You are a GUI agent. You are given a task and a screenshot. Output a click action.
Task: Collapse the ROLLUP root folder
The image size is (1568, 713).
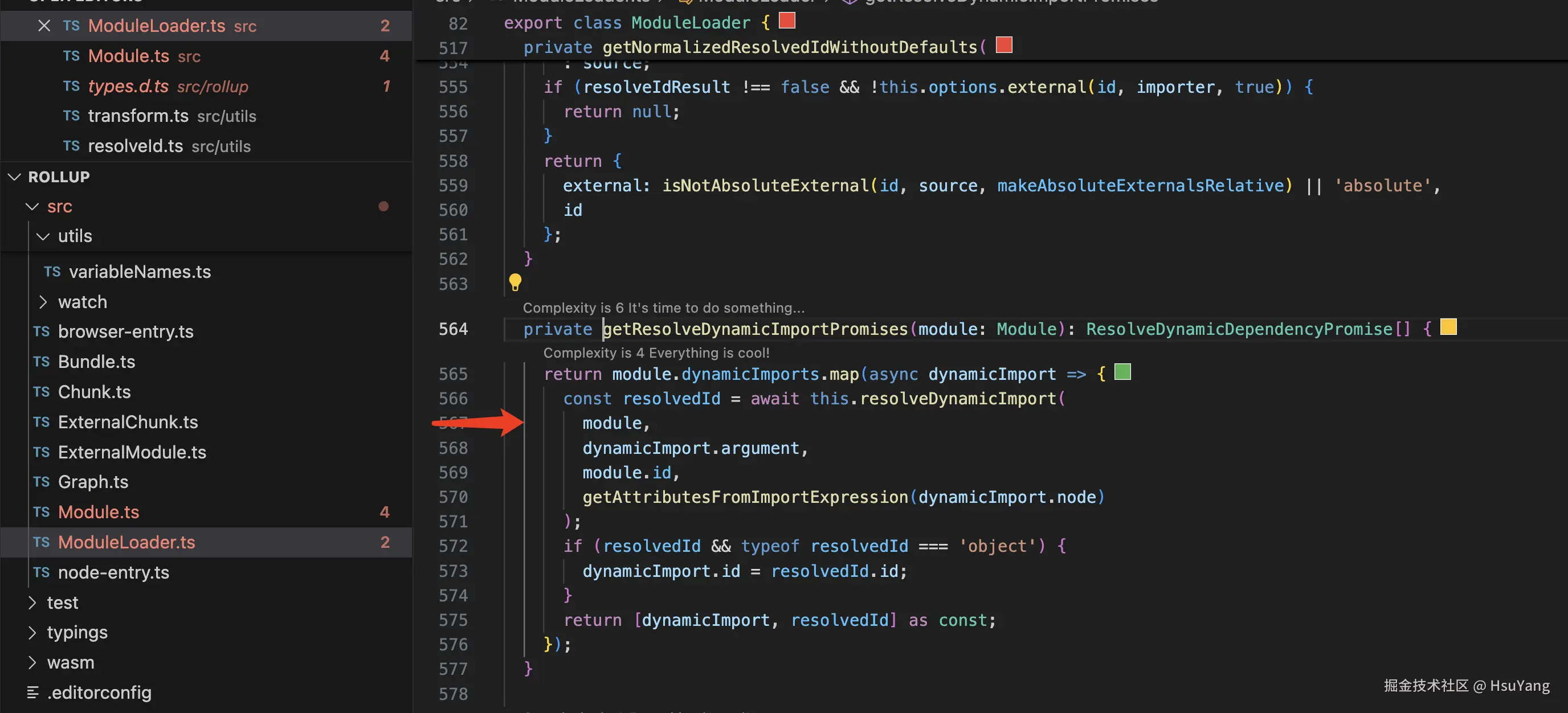tap(15, 177)
